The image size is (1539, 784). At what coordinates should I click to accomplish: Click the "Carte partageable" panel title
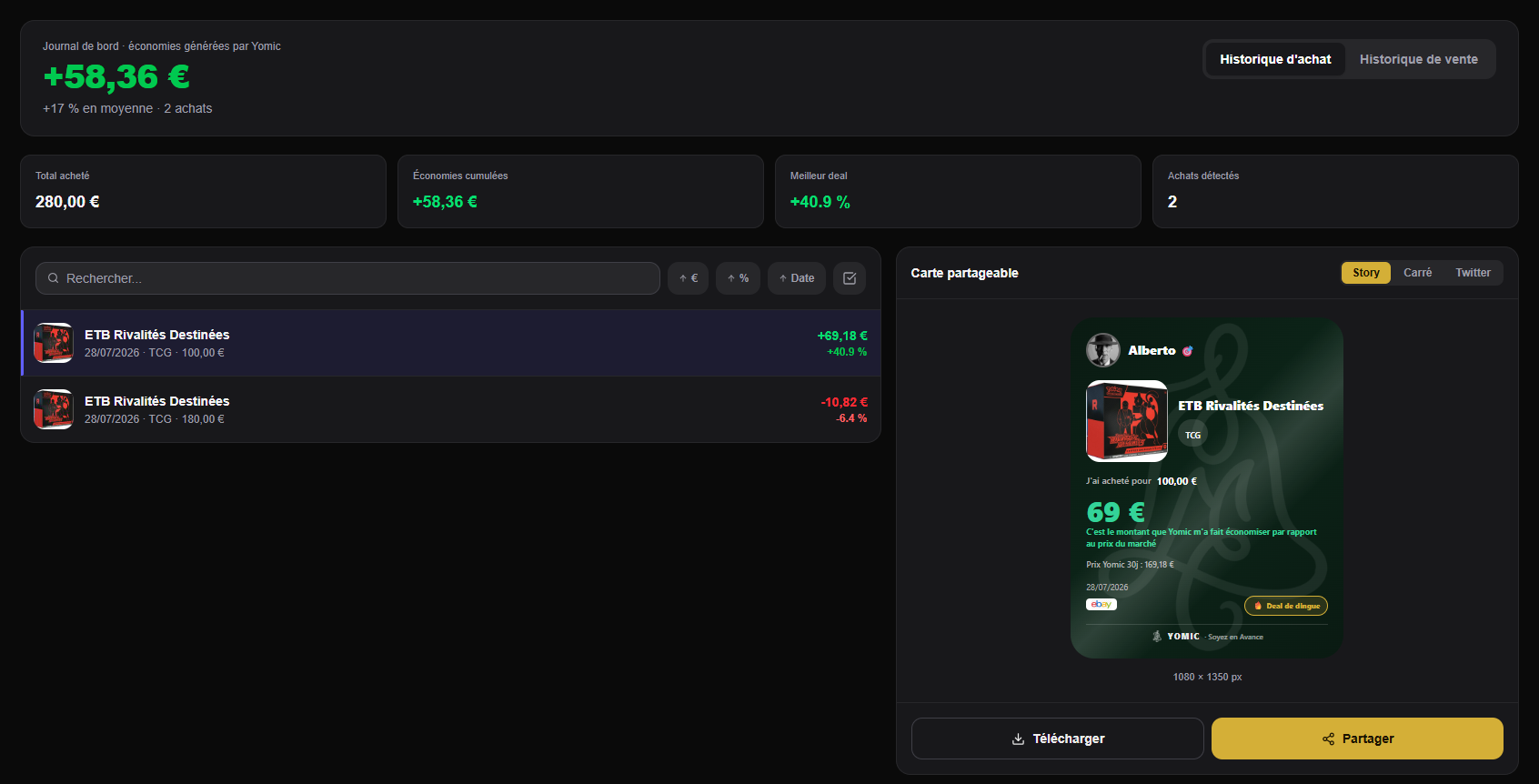[x=965, y=273]
